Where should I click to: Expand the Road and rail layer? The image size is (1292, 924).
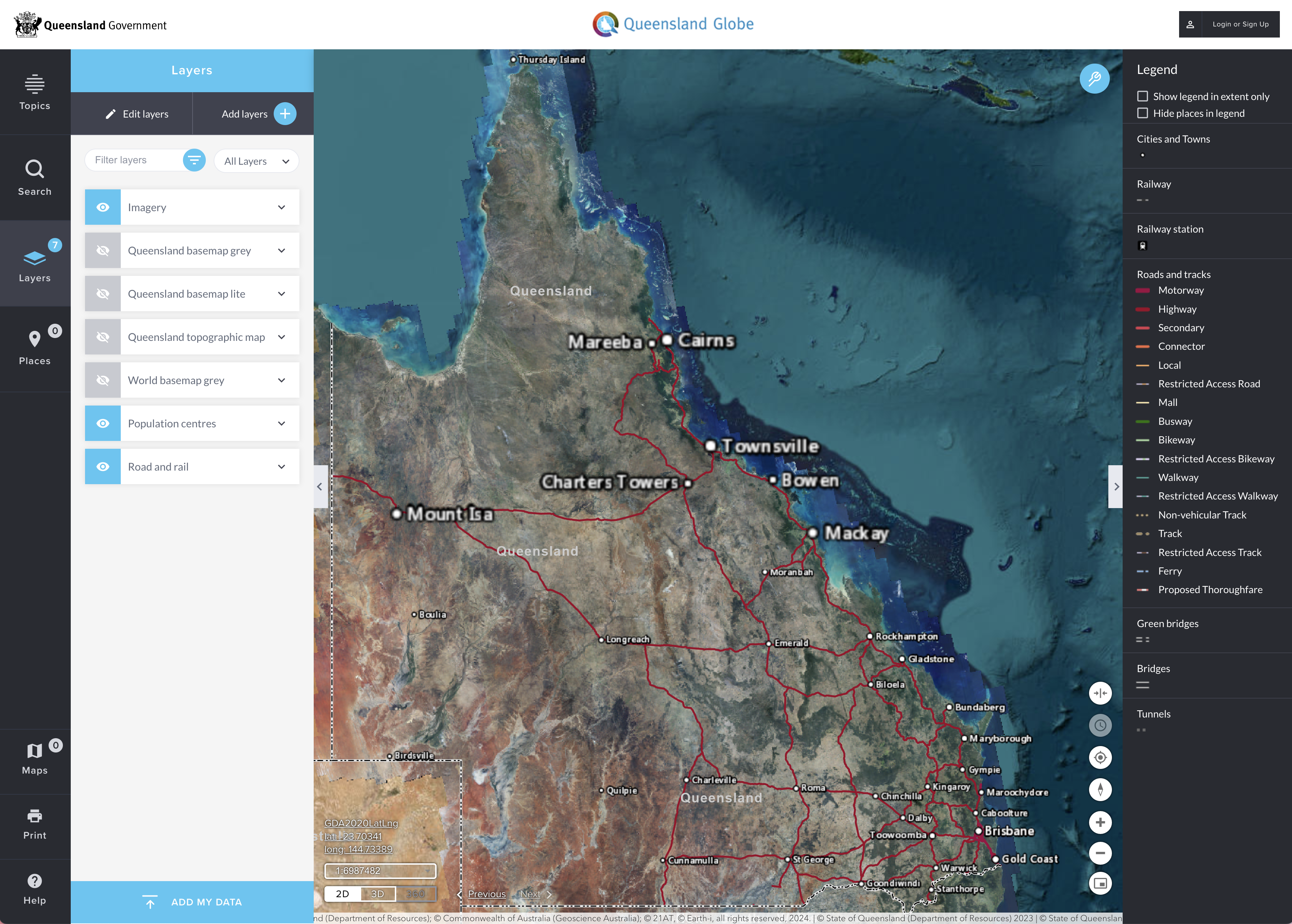pos(281,467)
